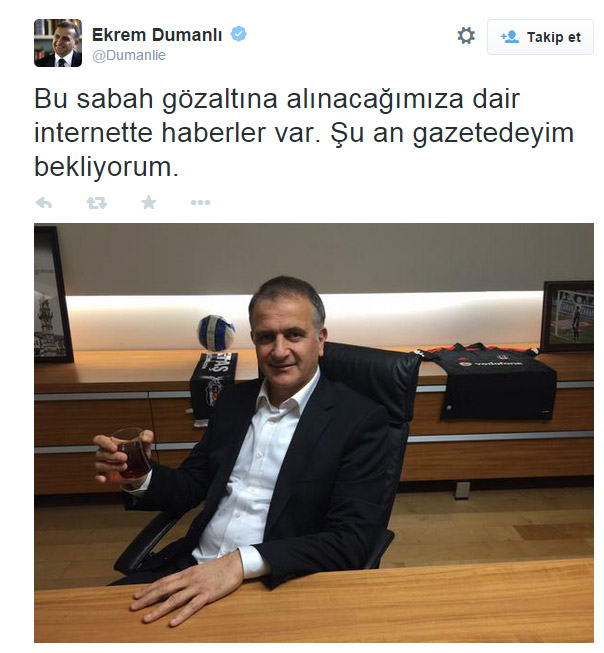Favorite the tweet with the star icon
Viewport: 604px width, 653px height.
tap(149, 202)
